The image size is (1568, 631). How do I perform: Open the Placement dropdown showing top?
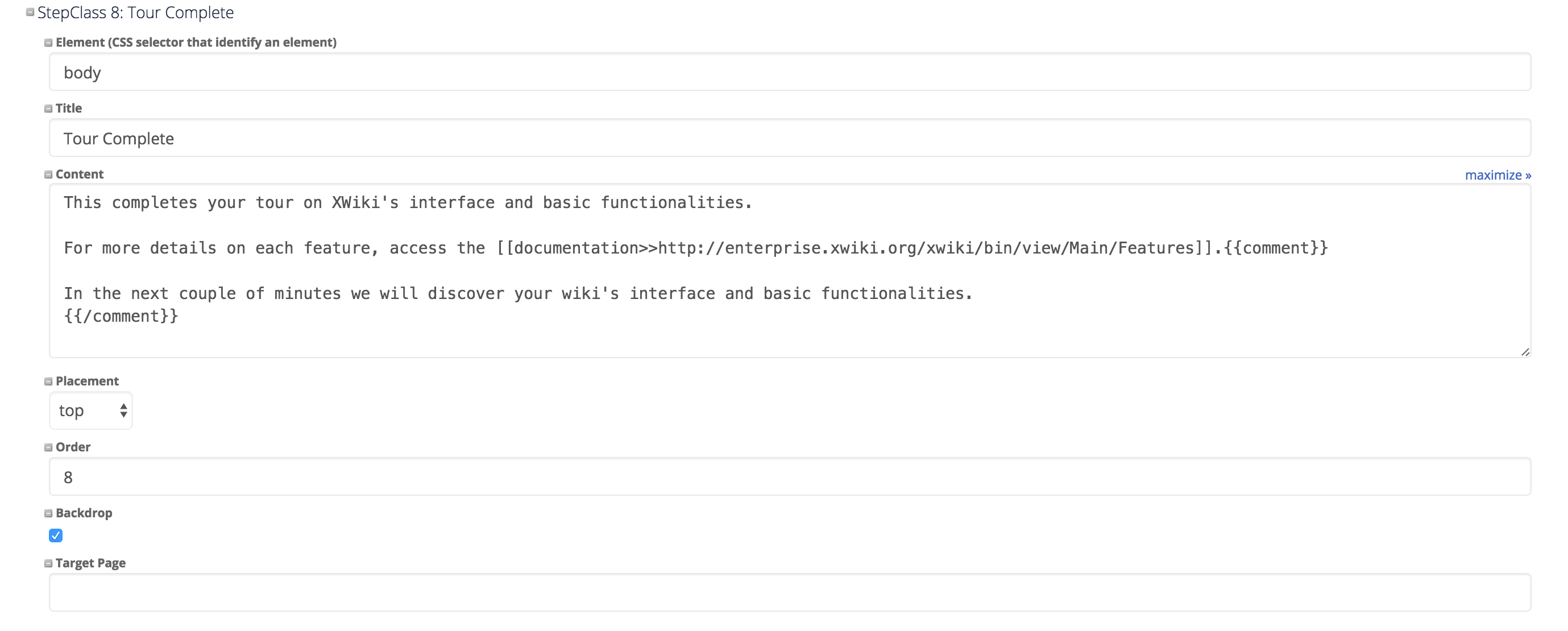coord(91,411)
